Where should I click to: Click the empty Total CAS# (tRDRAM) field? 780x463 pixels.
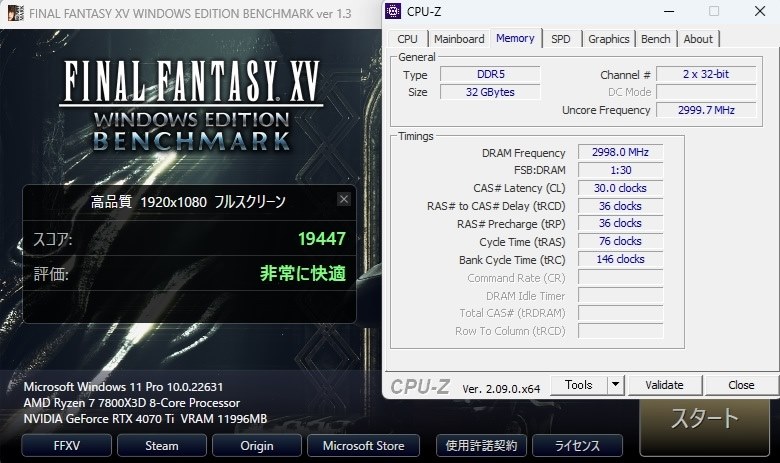coord(620,313)
